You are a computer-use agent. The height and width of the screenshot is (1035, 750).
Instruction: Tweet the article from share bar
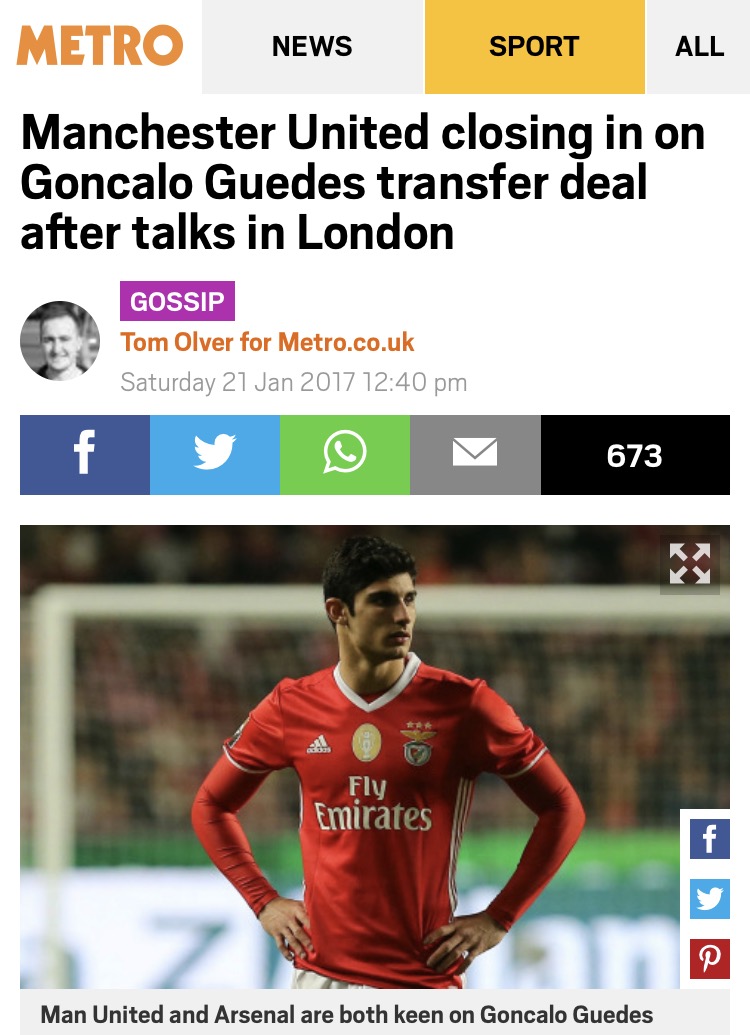click(215, 454)
